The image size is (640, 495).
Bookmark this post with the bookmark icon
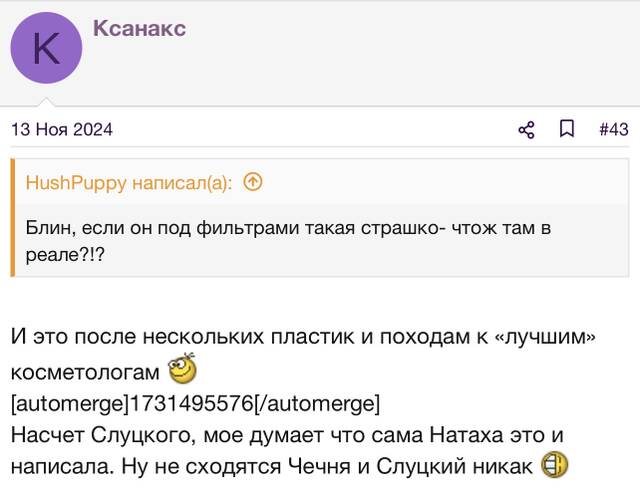coord(567,129)
